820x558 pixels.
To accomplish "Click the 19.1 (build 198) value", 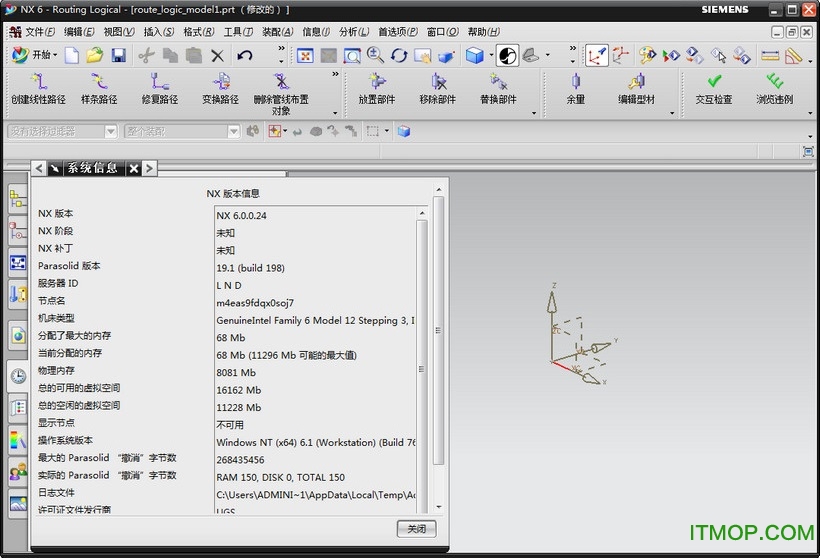I will [x=250, y=268].
